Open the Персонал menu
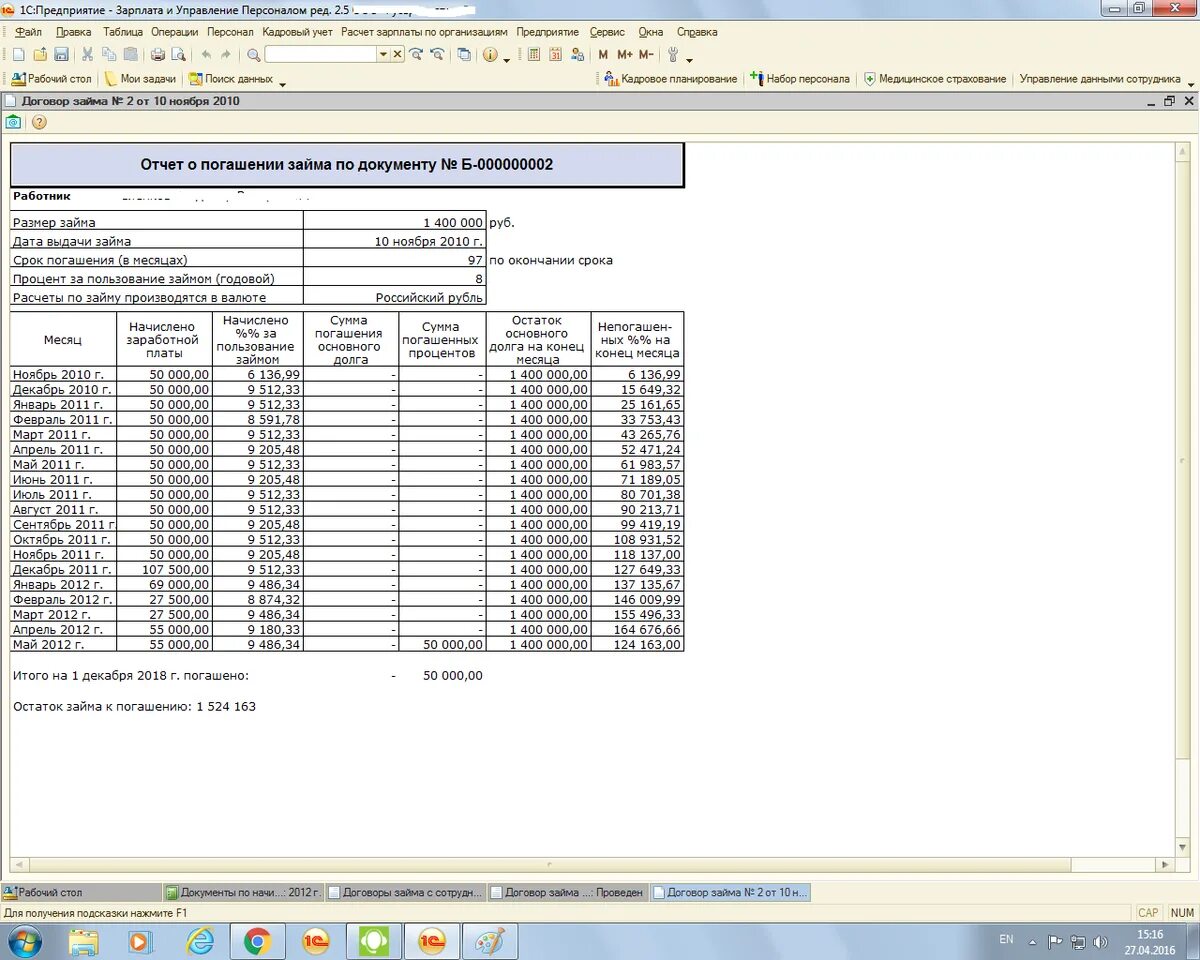Screen dimensions: 1200x960 (230, 32)
